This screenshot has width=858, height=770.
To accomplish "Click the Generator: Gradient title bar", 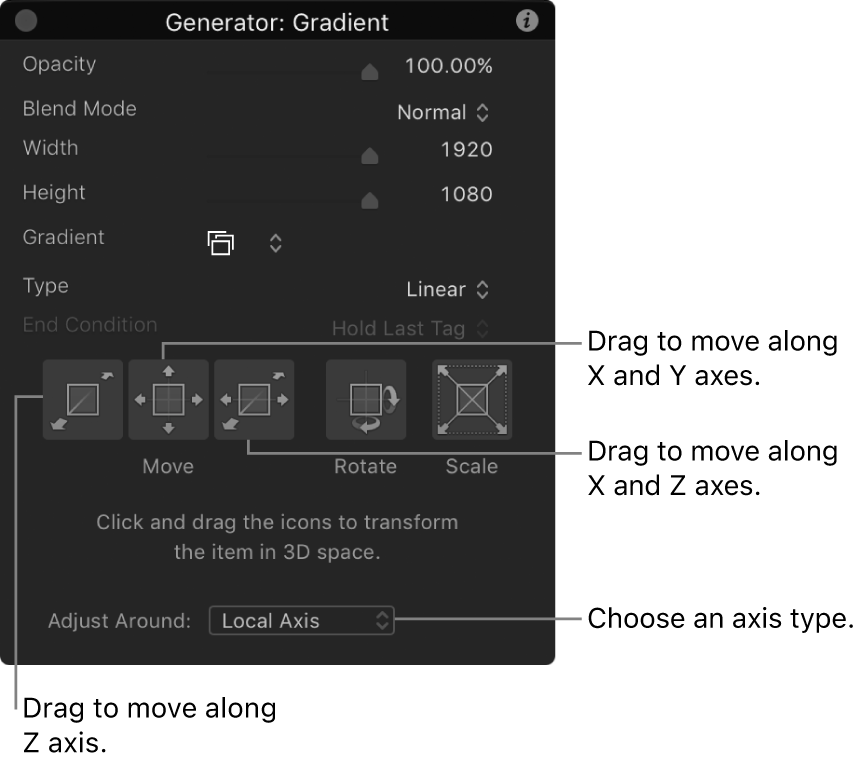I will click(x=277, y=21).
